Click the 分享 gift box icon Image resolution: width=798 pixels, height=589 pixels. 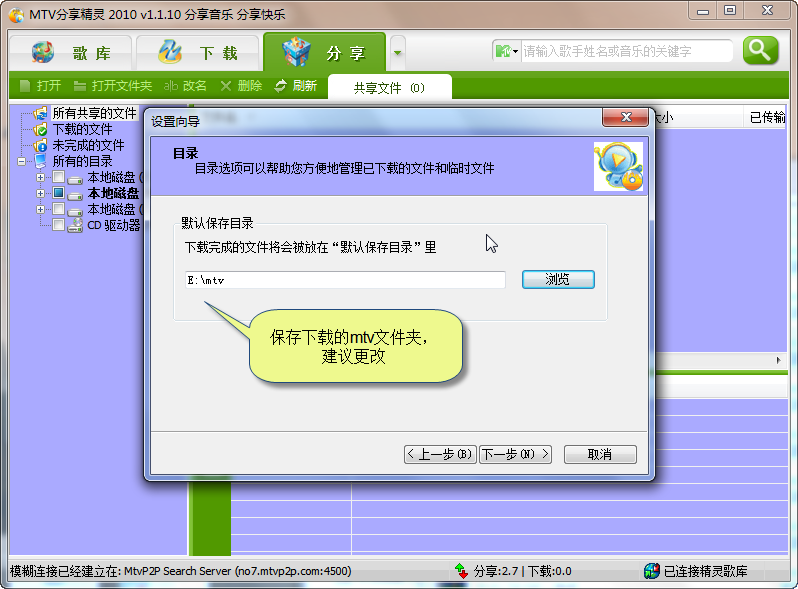[x=297, y=51]
